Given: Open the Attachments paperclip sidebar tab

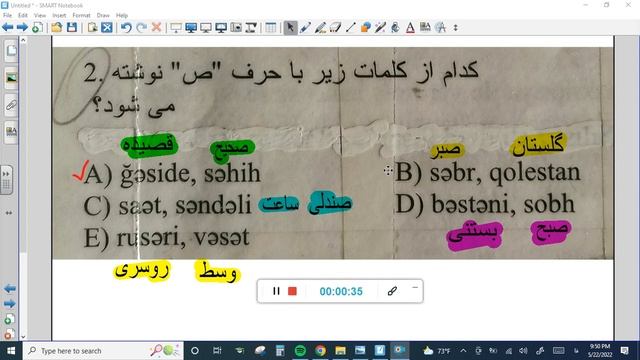Looking at the screenshot, I should [x=11, y=105].
